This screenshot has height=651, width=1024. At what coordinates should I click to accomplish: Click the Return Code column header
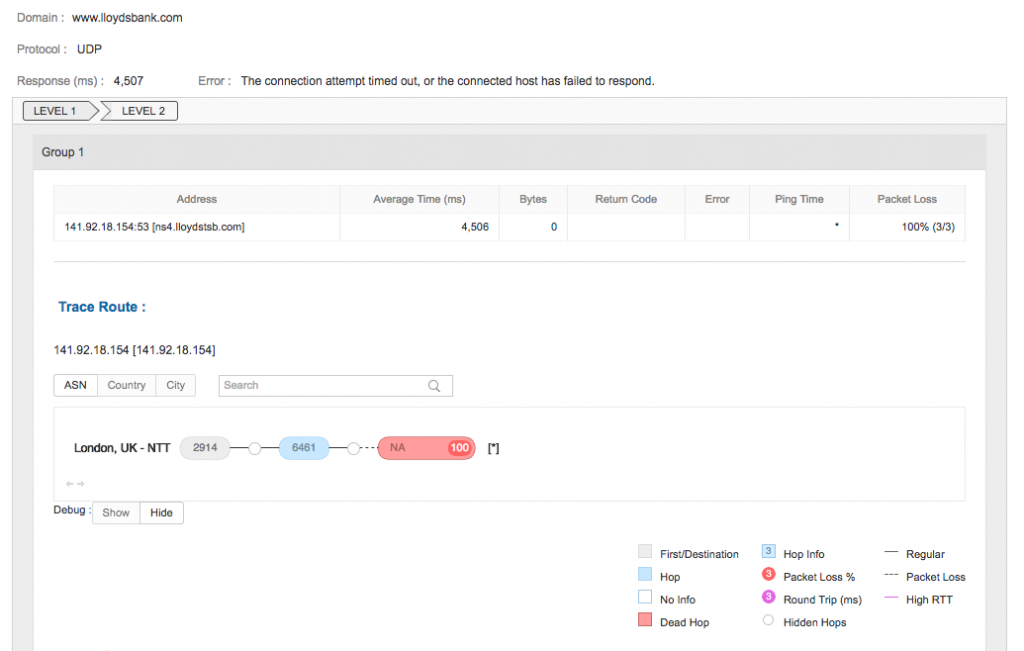coord(626,199)
